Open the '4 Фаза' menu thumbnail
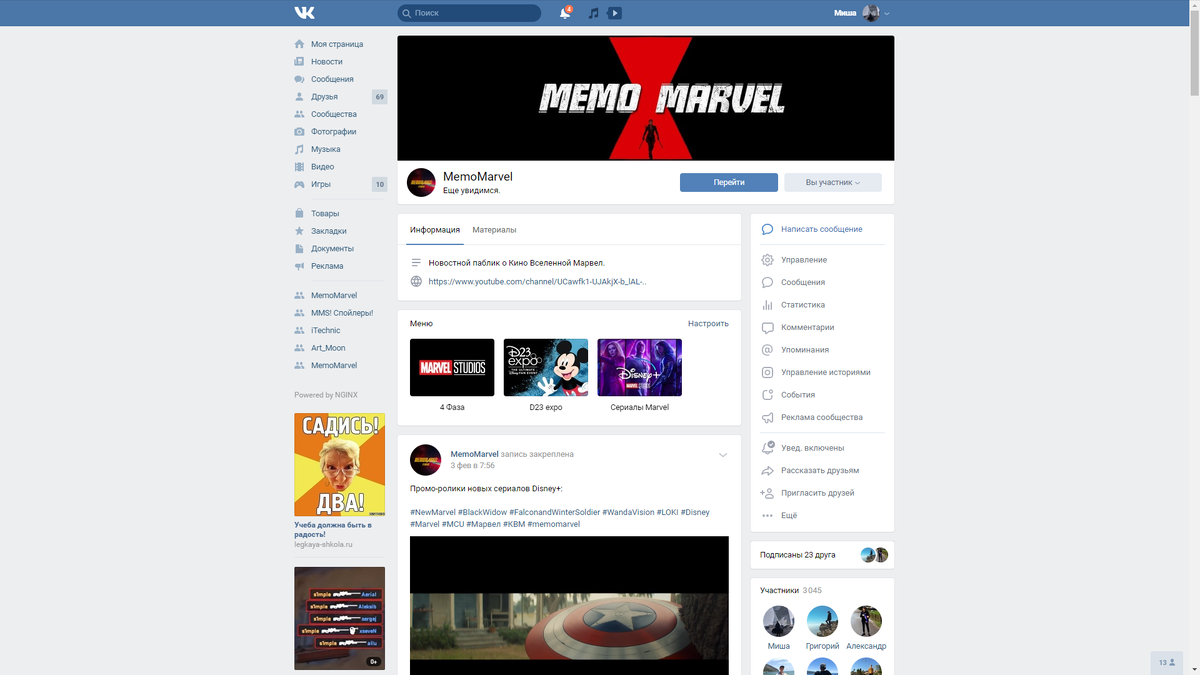This screenshot has width=1200, height=675. (x=452, y=367)
